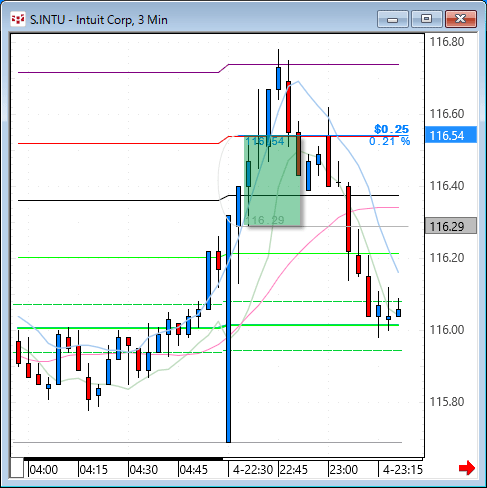Click the red scroll-forward arrow icon
The height and width of the screenshot is (488, 487).
pyautogui.click(x=466, y=468)
